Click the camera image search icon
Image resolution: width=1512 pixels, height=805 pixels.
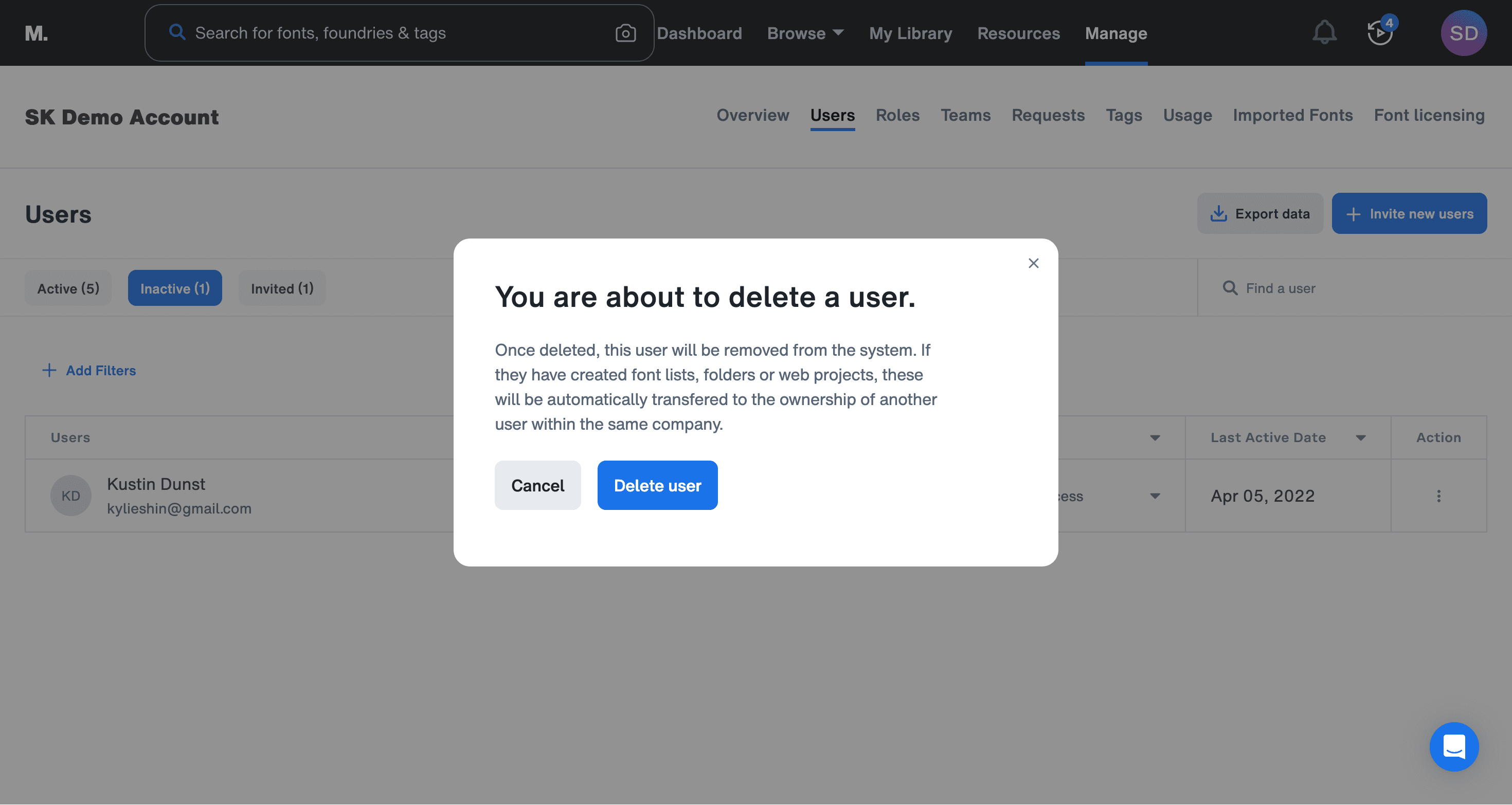(625, 33)
